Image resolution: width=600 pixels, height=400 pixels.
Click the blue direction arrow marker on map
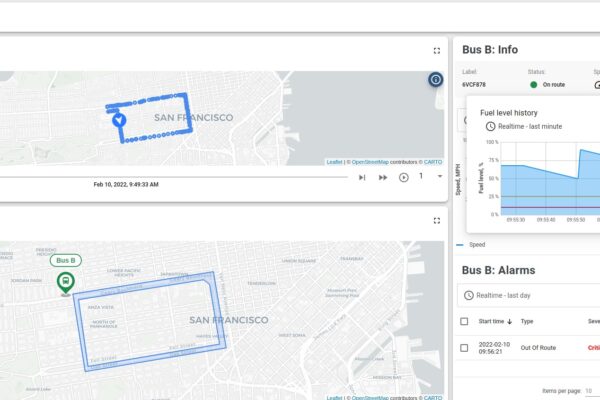119,120
